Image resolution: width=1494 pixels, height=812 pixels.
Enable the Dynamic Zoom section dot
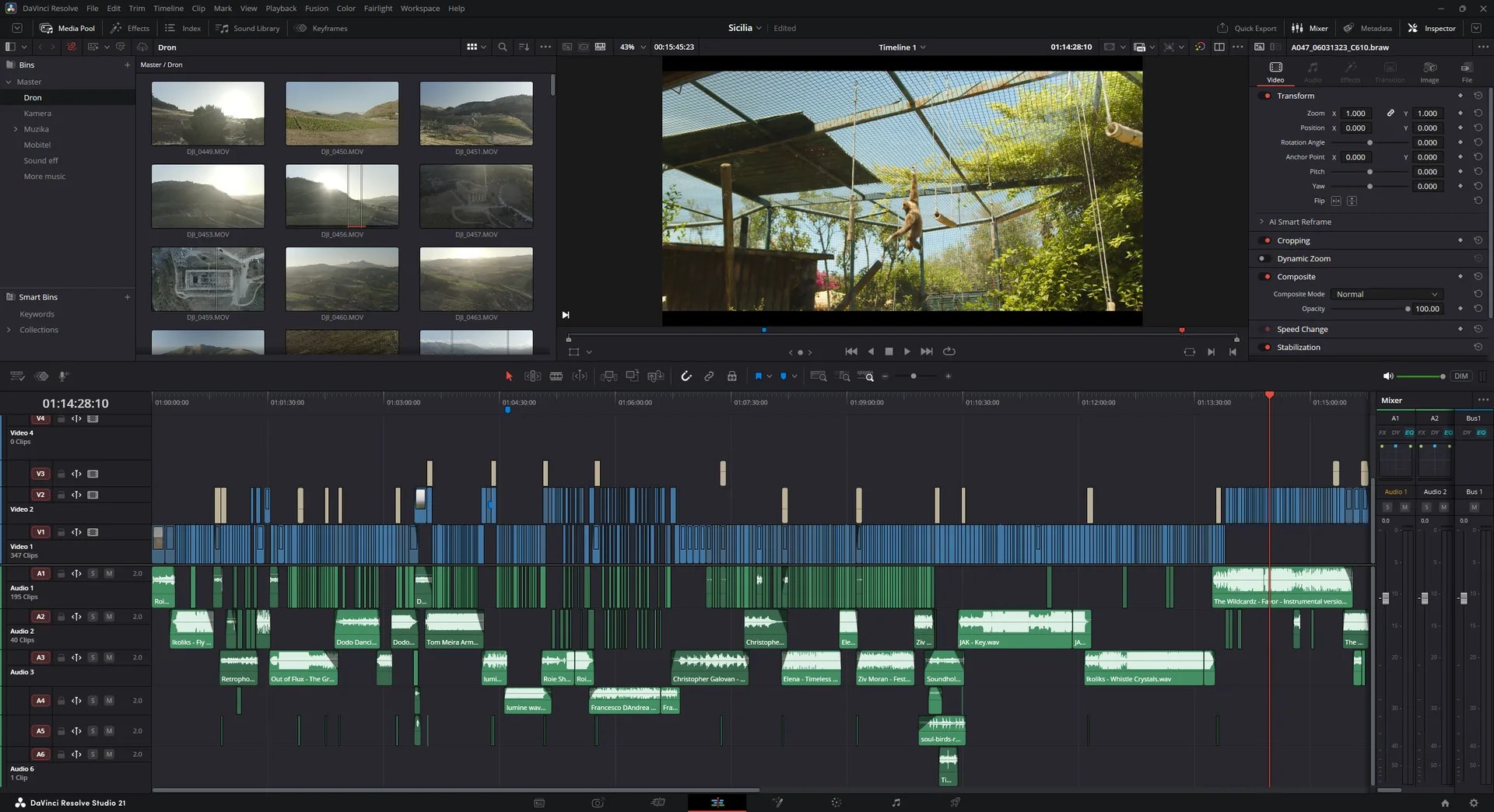click(x=1262, y=258)
